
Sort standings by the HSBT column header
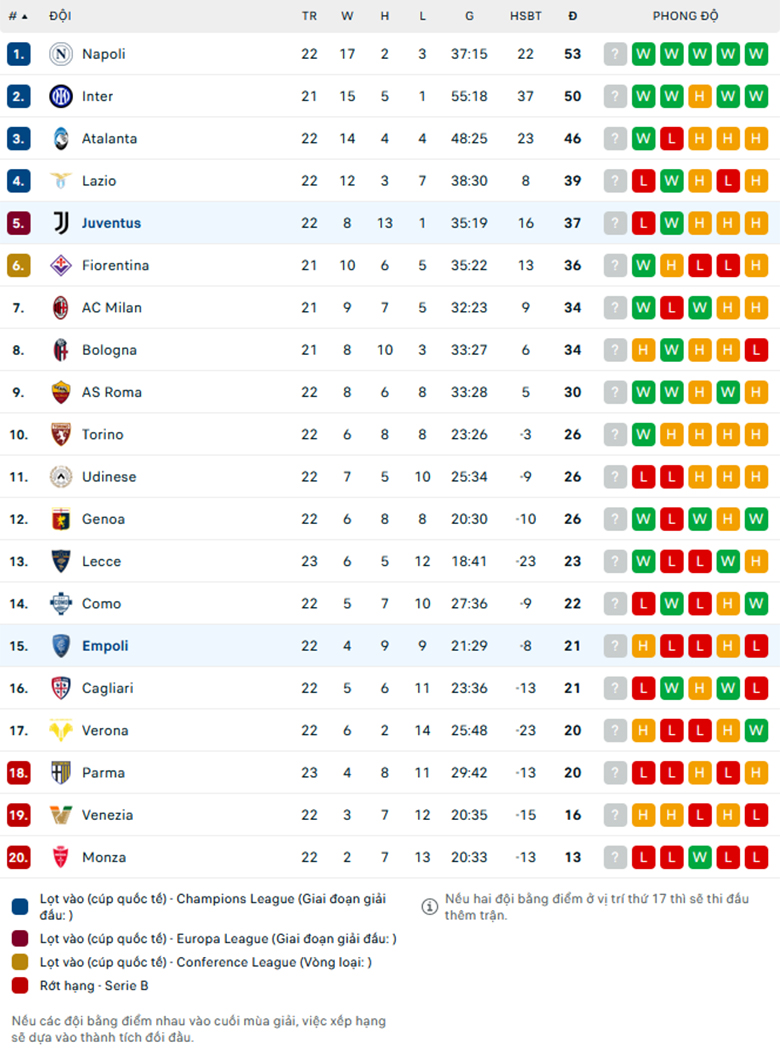click(x=526, y=16)
